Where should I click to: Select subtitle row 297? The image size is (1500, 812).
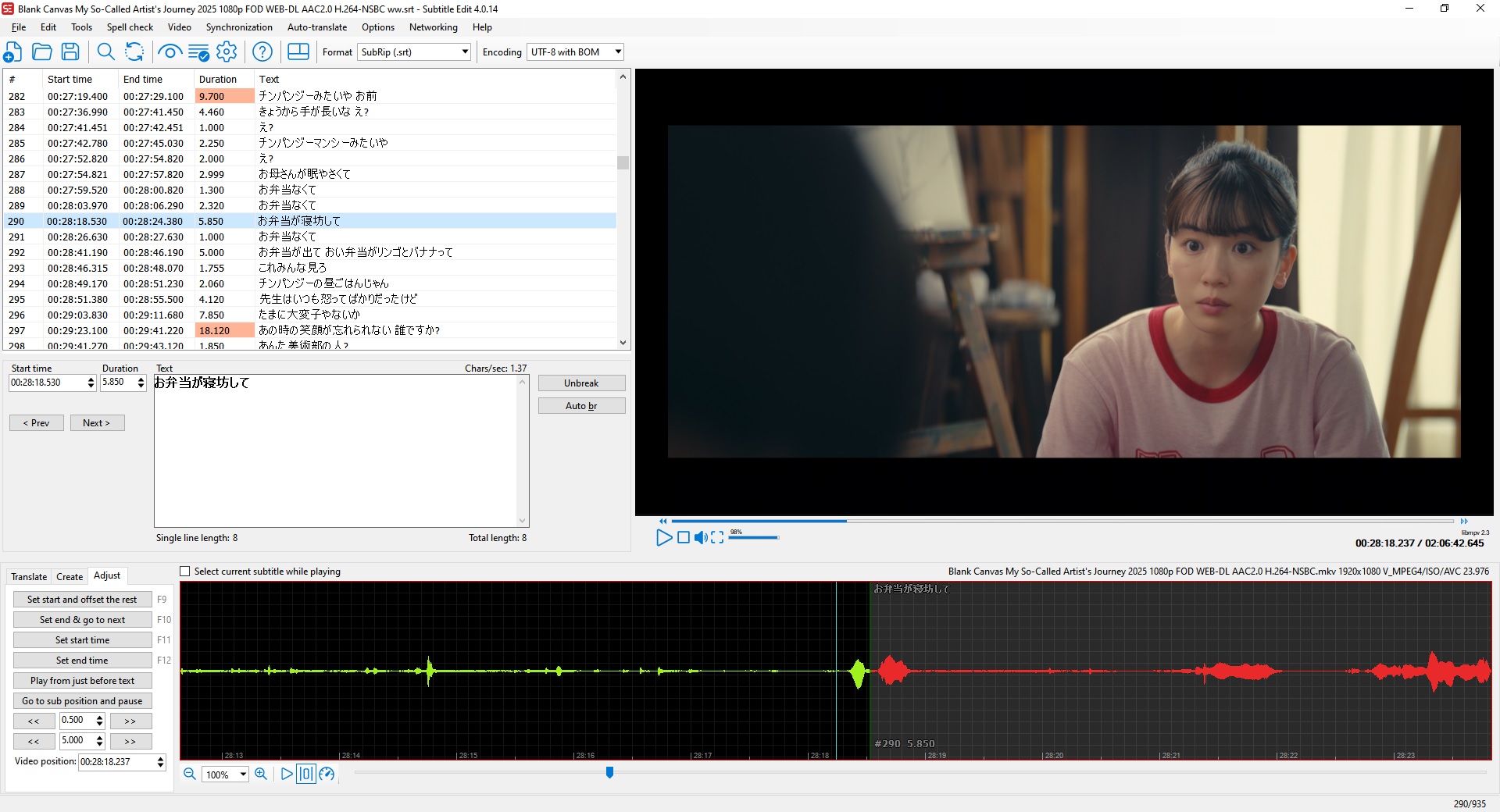(309, 330)
